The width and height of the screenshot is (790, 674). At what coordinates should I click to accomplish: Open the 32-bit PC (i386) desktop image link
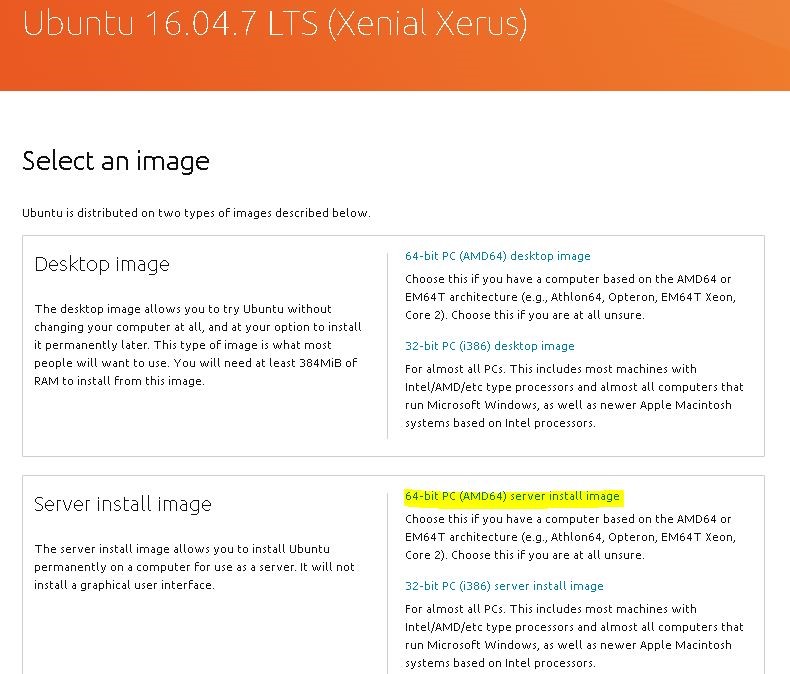[489, 346]
